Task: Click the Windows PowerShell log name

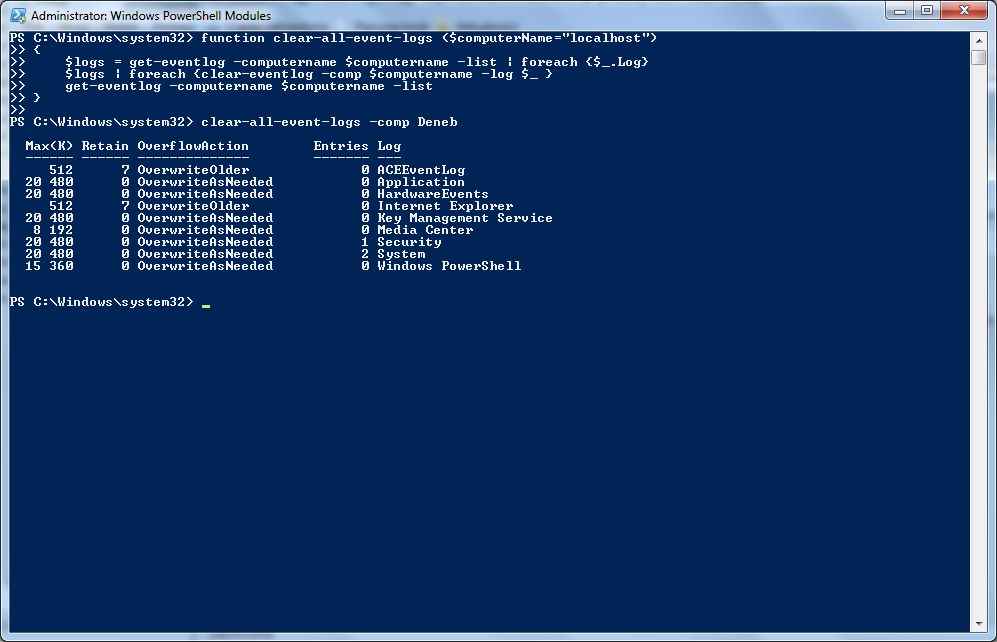Action: pyautogui.click(x=449, y=266)
